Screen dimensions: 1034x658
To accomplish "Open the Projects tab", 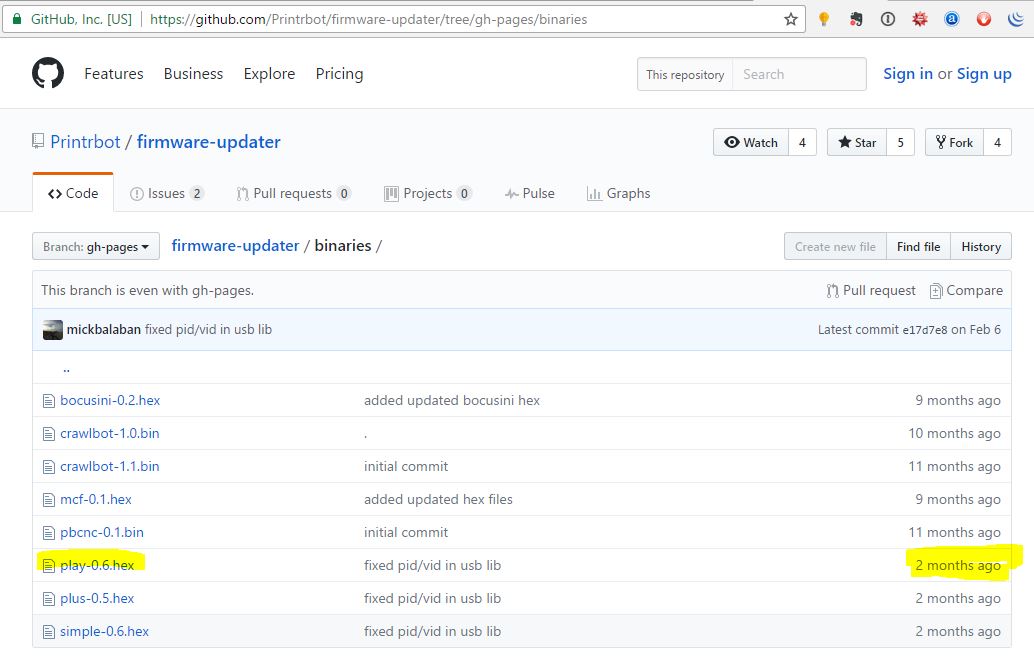I will [x=427, y=193].
